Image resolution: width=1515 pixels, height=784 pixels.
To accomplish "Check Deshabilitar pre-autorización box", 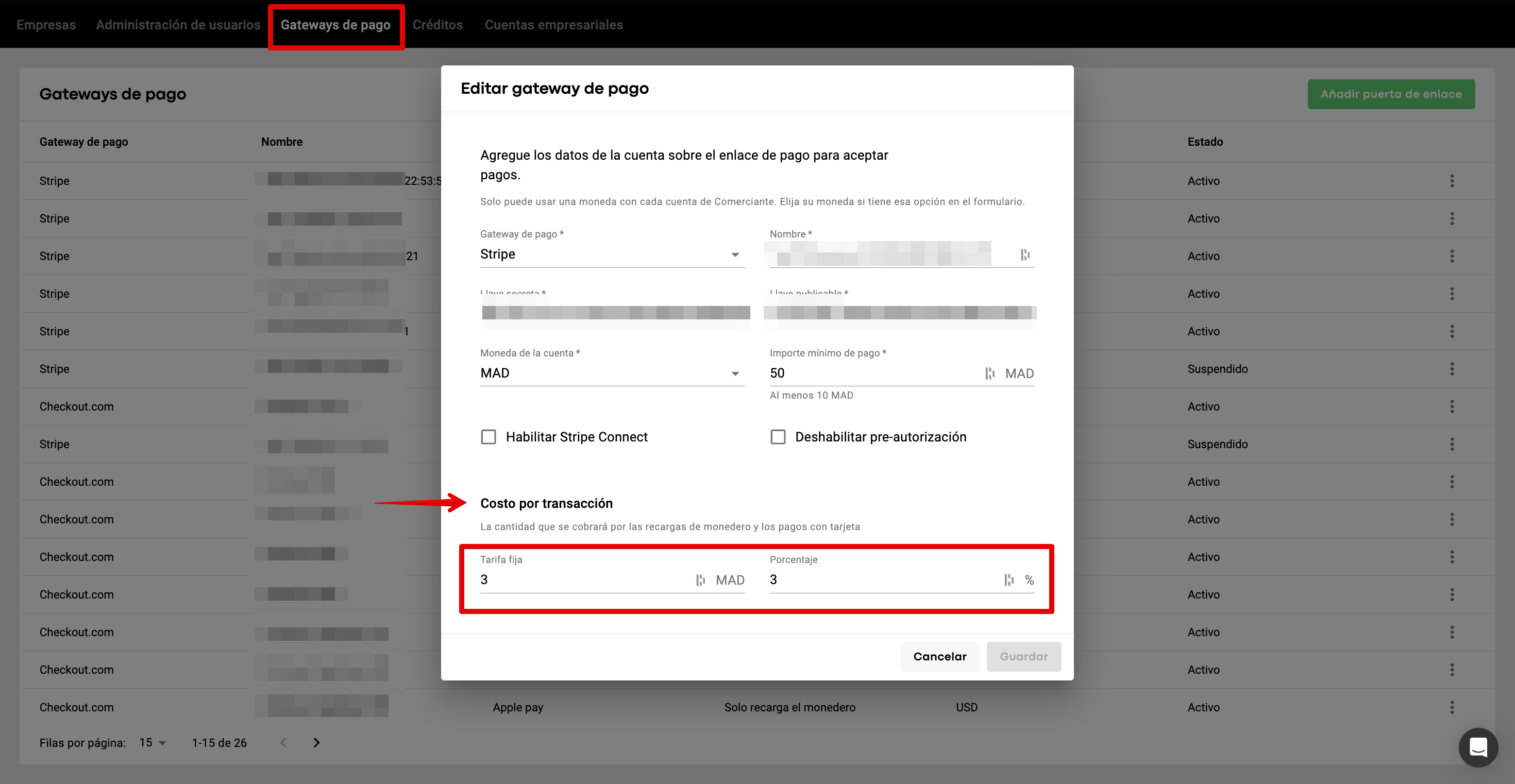I will (778, 437).
